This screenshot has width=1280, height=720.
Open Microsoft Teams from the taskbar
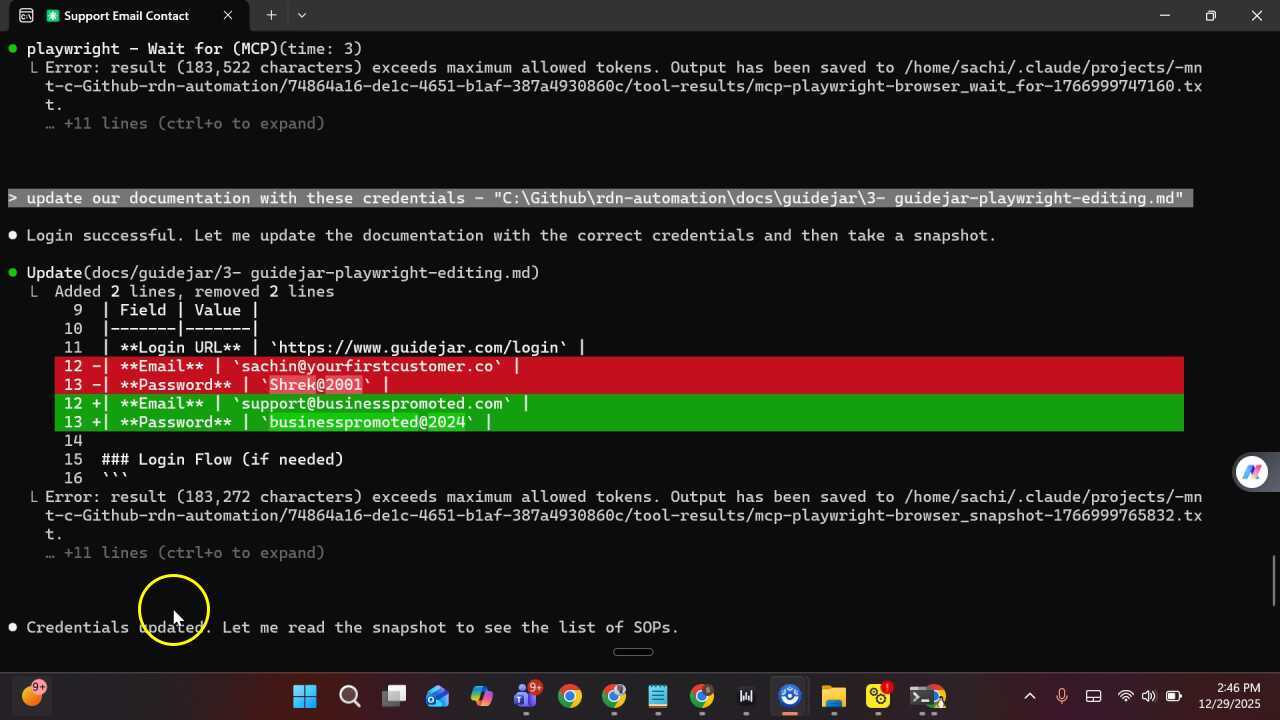pos(526,695)
